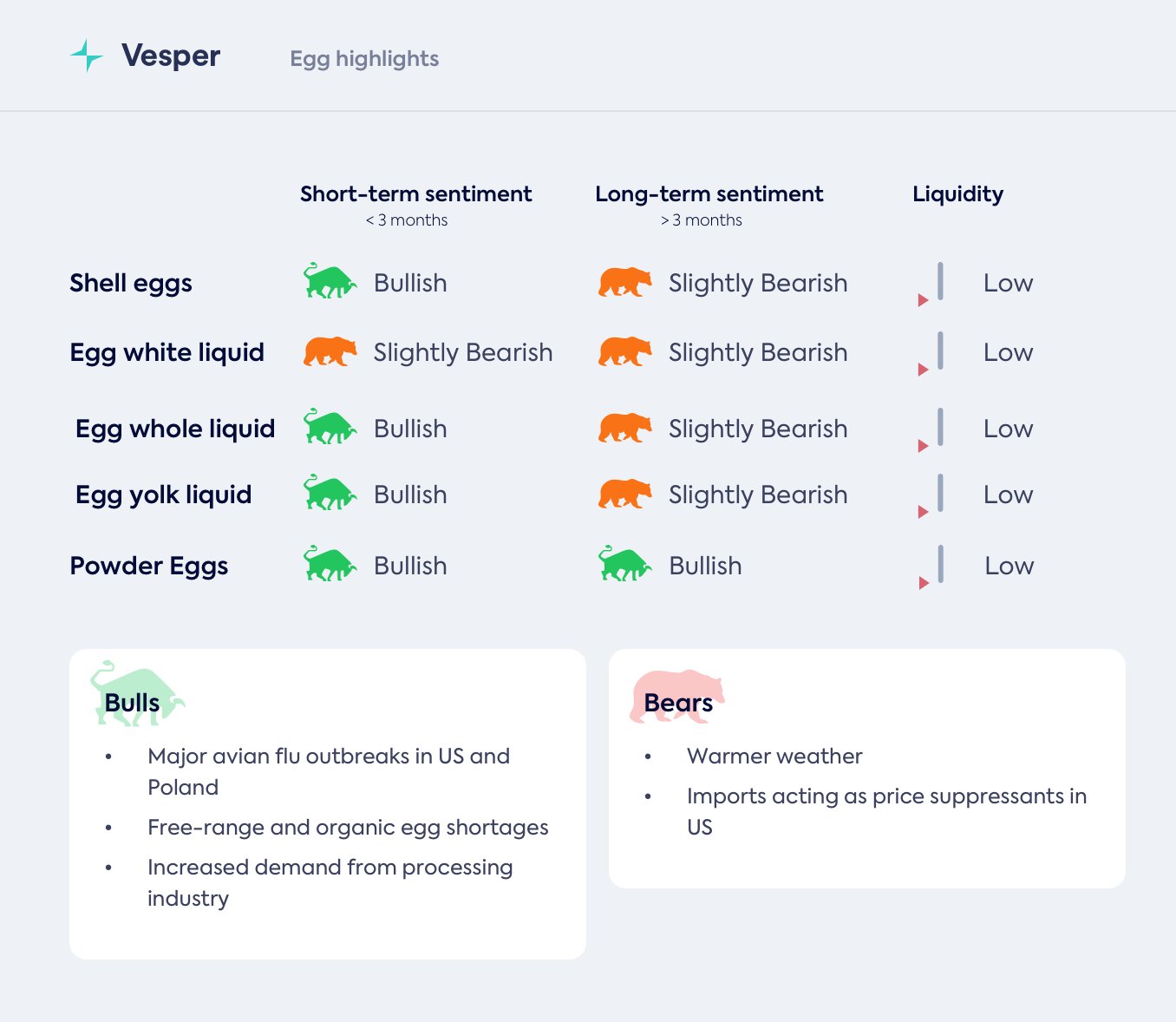Click the Bears card bear illustration

click(x=676, y=694)
